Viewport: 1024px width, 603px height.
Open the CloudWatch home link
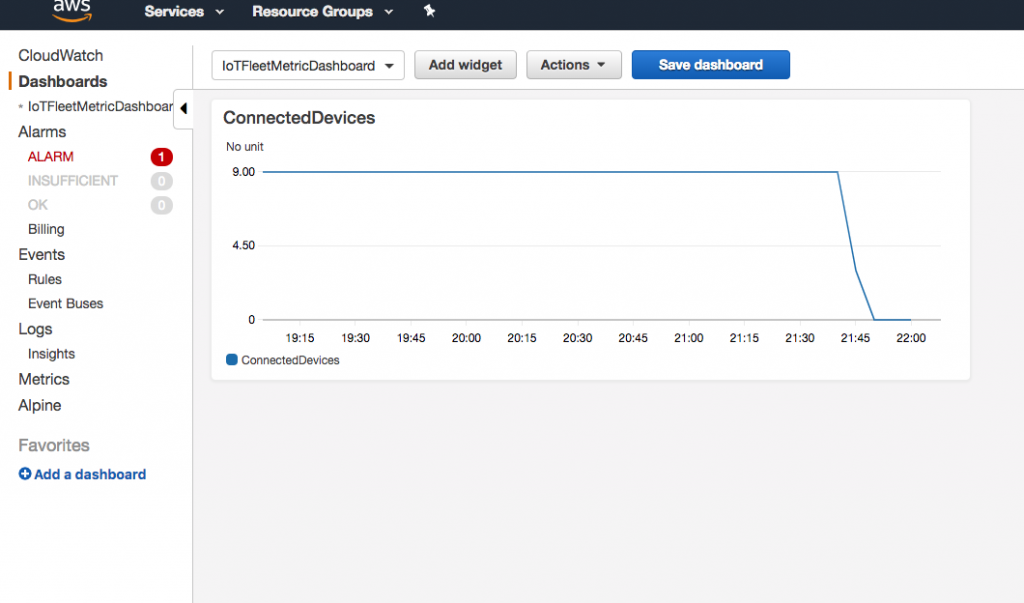(x=61, y=56)
